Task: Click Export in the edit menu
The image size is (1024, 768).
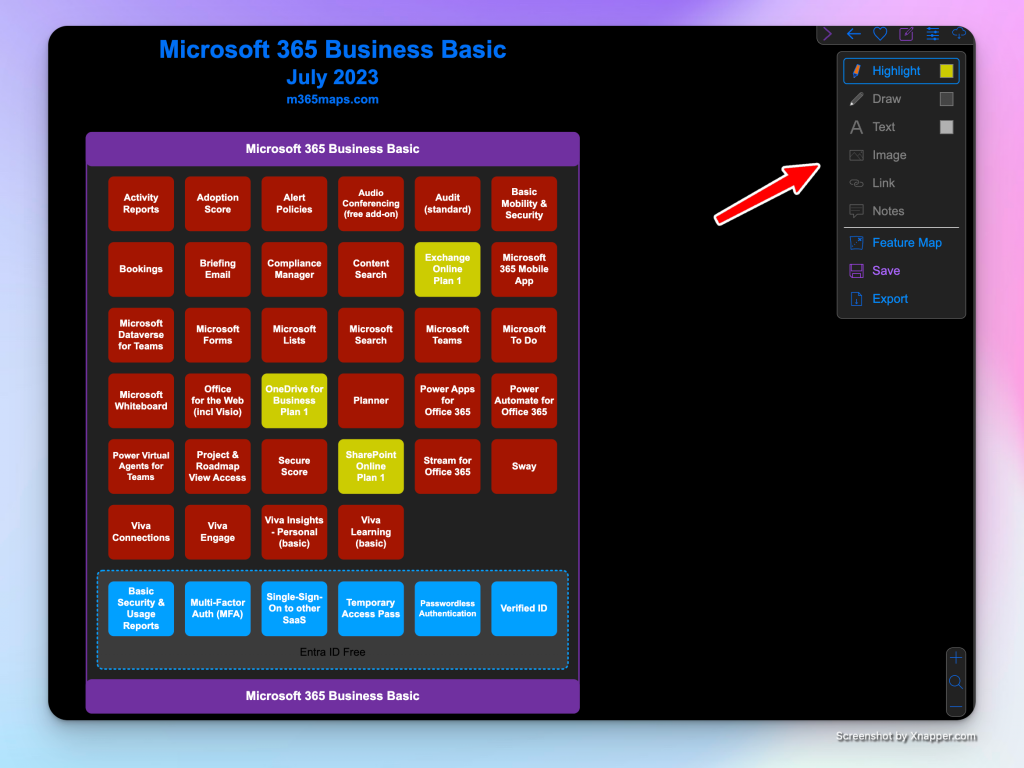Action: [x=889, y=299]
